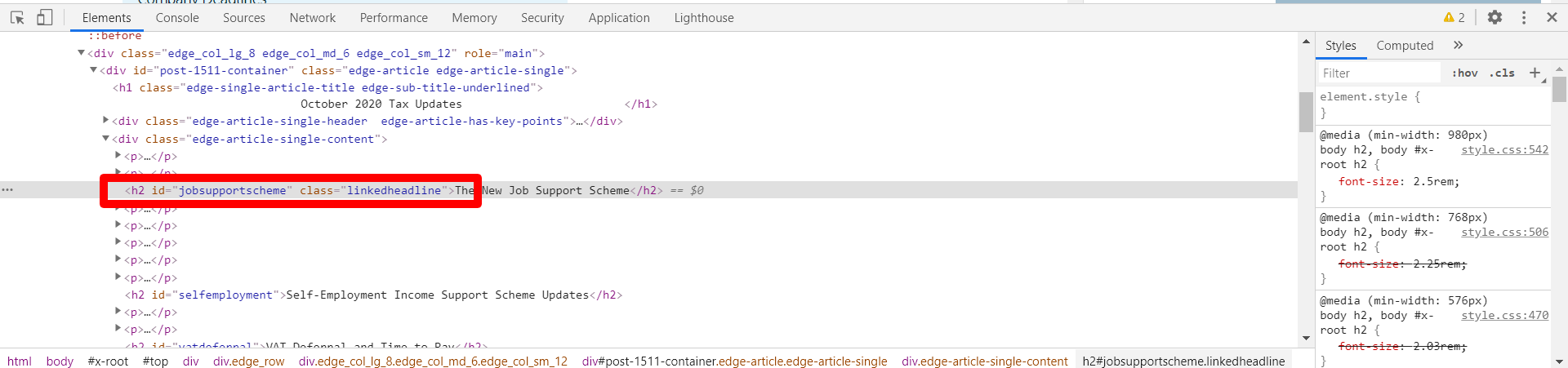Viewport: 1568px width, 368px height.
Task: Click the warnings count badge showing 2
Action: (1454, 17)
